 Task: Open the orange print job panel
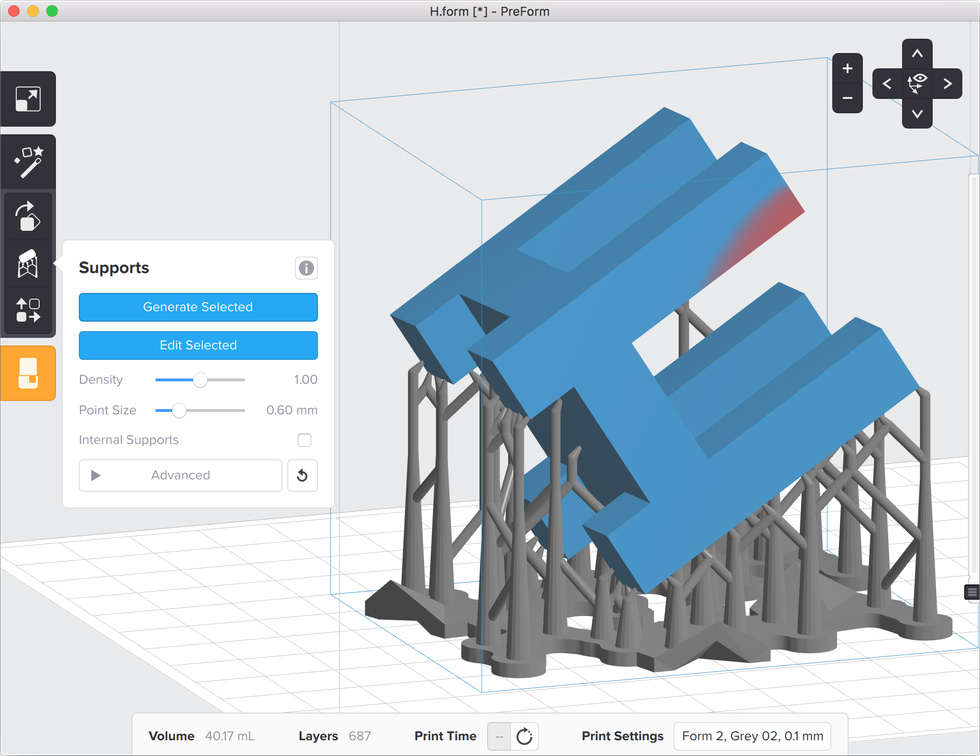click(x=28, y=373)
